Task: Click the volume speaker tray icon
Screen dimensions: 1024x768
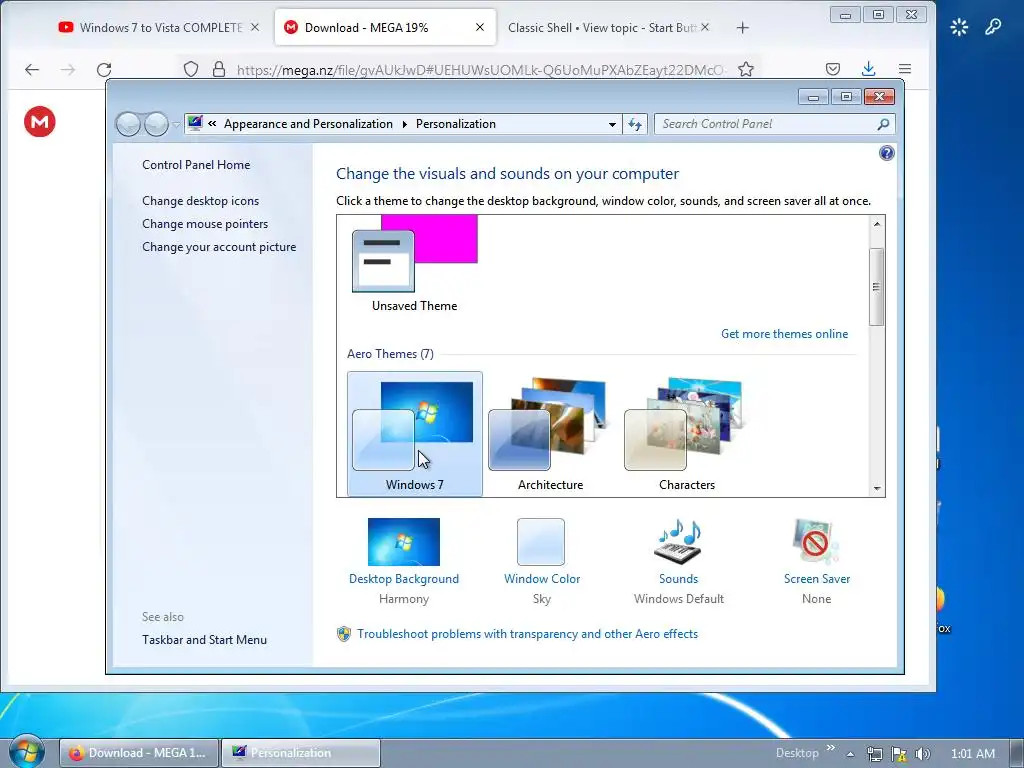Action: pyautogui.click(x=923, y=754)
